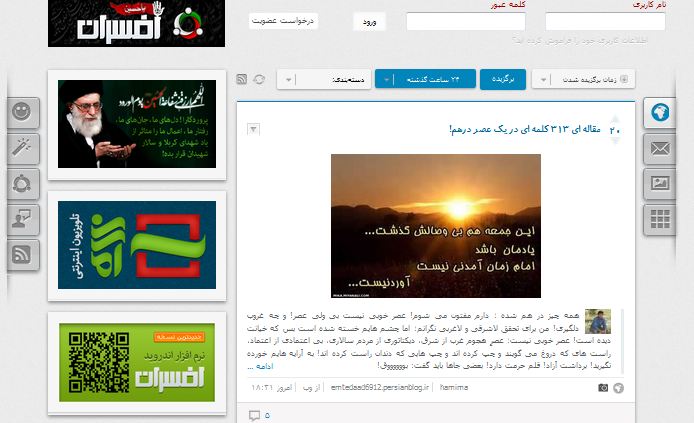Expand the دسته‌بندی category dropdown

pos(324,80)
